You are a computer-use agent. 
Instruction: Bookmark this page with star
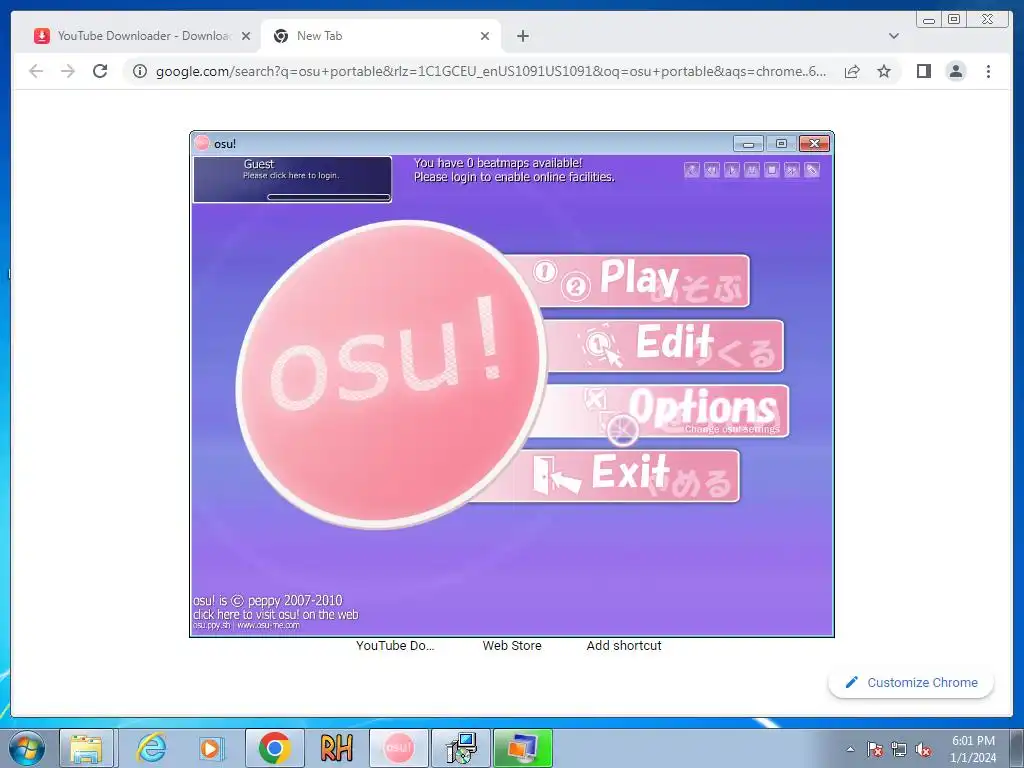(884, 71)
